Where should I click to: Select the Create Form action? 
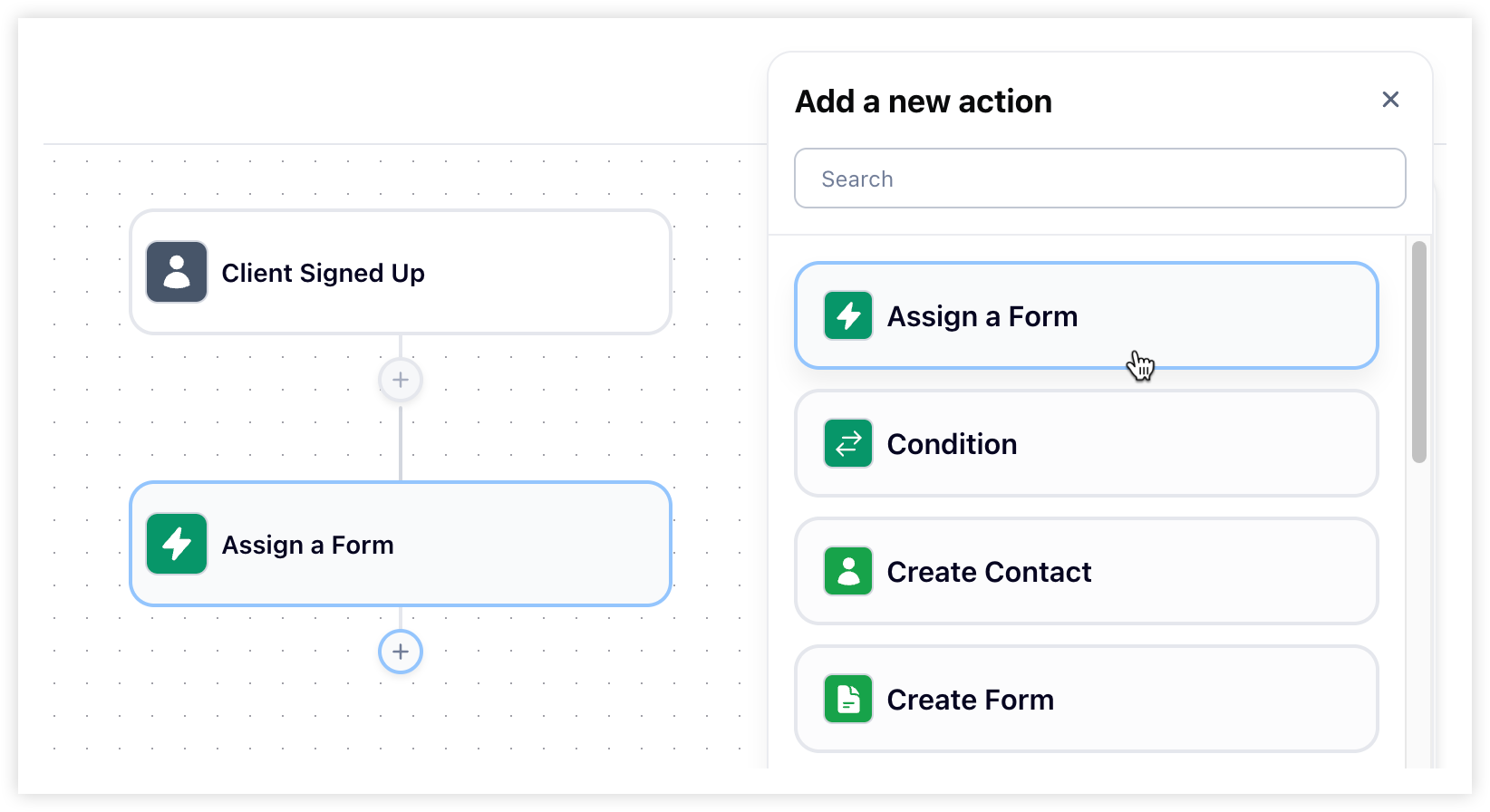pyautogui.click(x=1087, y=699)
